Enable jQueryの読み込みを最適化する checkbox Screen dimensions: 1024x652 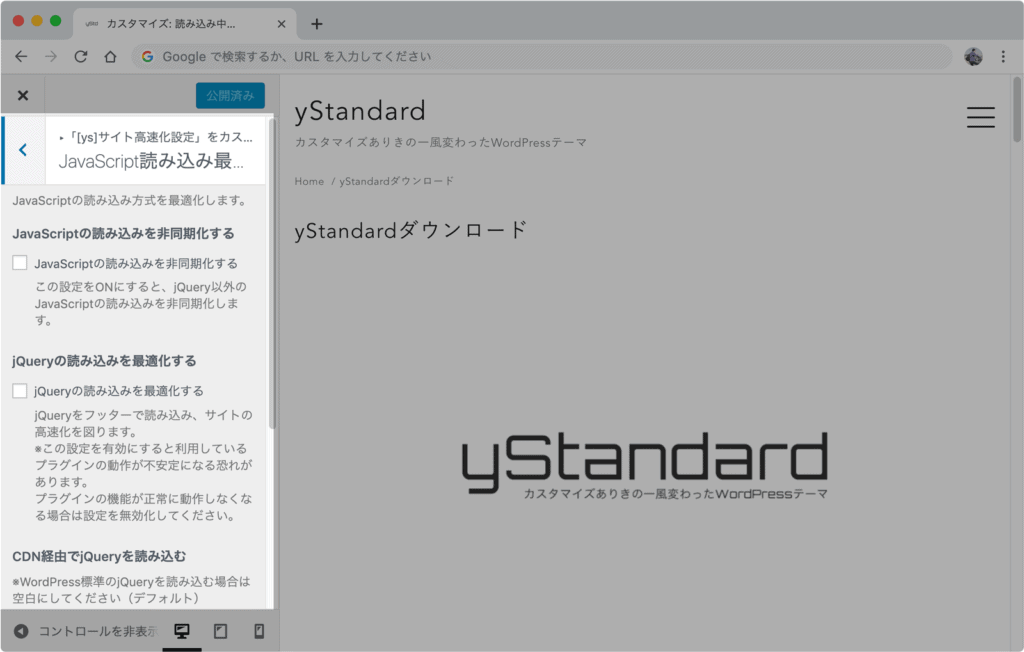coord(20,391)
